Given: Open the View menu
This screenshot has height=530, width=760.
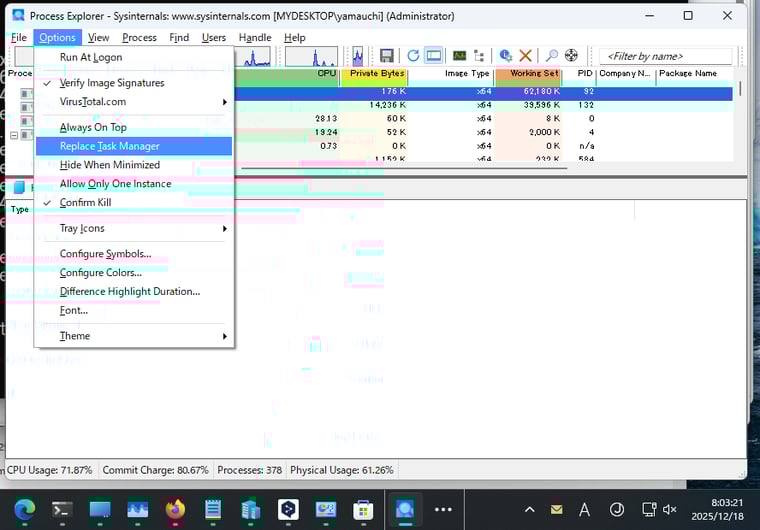Looking at the screenshot, I should pos(98,38).
